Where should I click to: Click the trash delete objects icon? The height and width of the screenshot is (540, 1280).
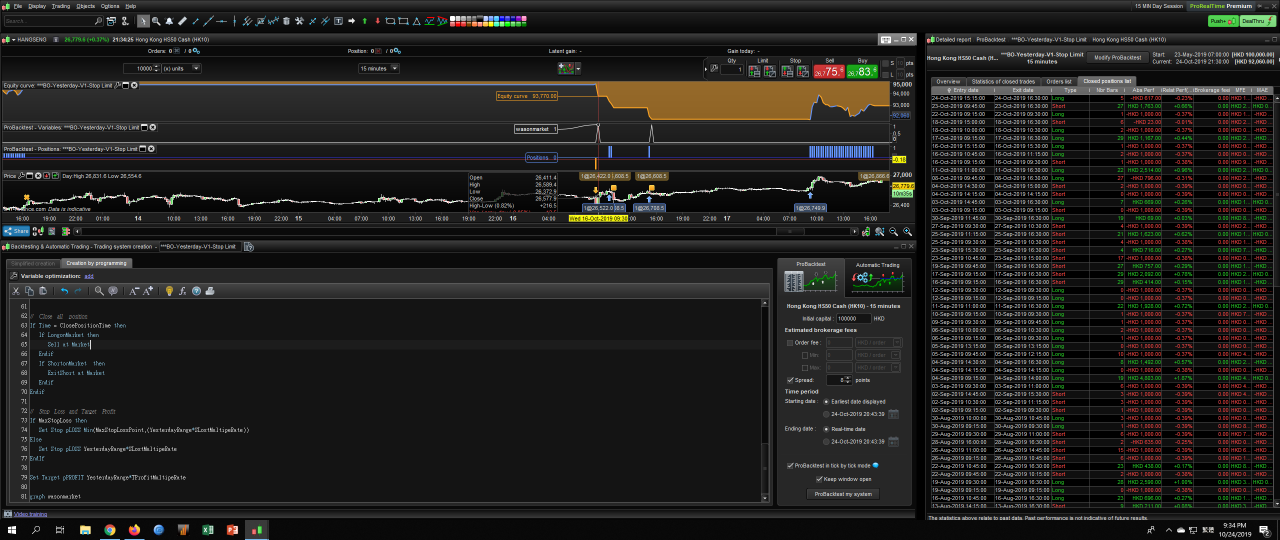point(287,20)
